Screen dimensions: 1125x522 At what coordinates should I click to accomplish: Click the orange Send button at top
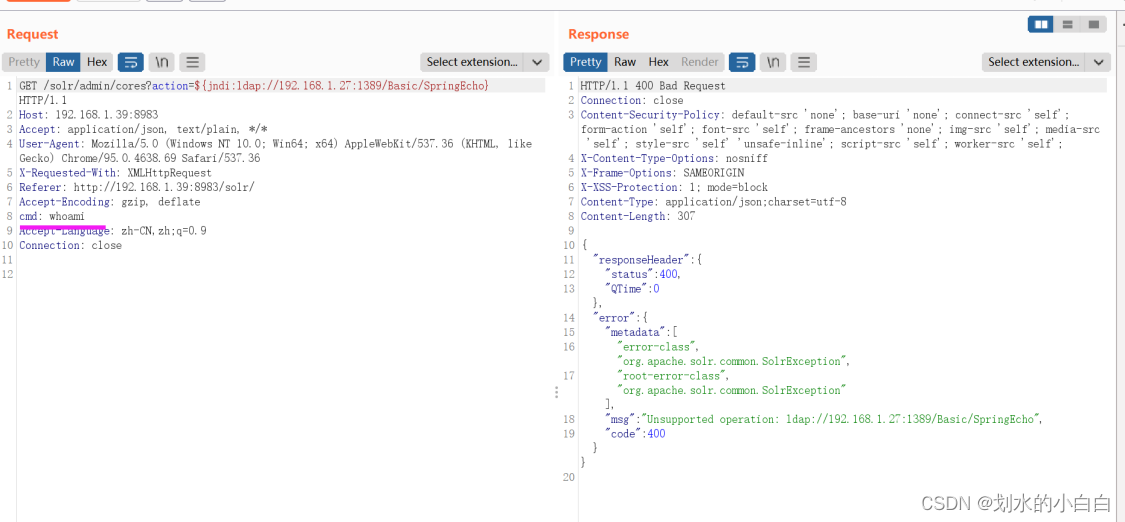coord(39,1)
